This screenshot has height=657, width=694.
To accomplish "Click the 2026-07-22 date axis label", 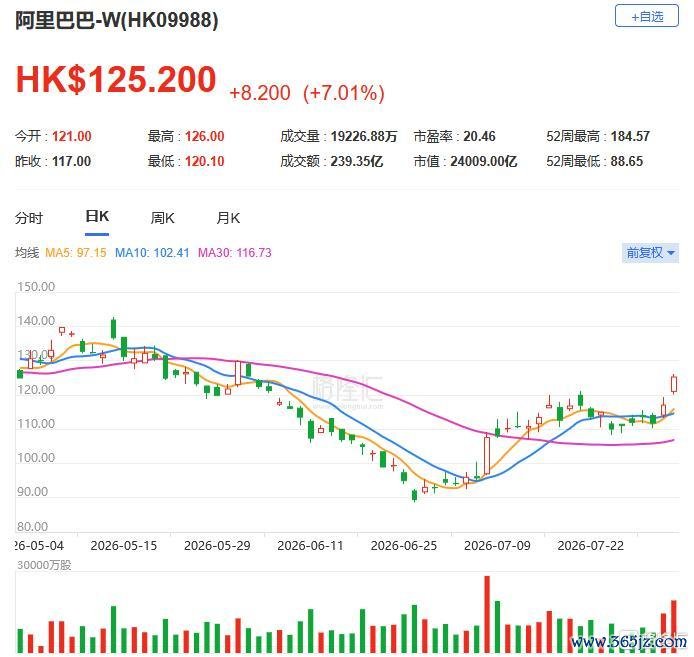I will [x=590, y=545].
